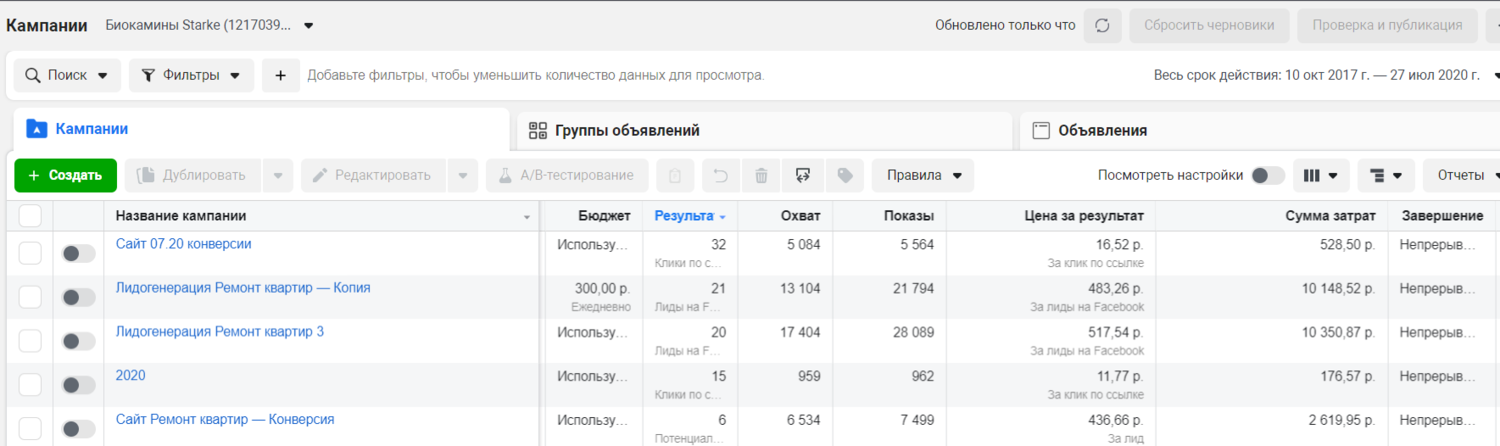The image size is (1500, 446).
Task: Expand the arrow next to Редактировать
Action: 462,176
